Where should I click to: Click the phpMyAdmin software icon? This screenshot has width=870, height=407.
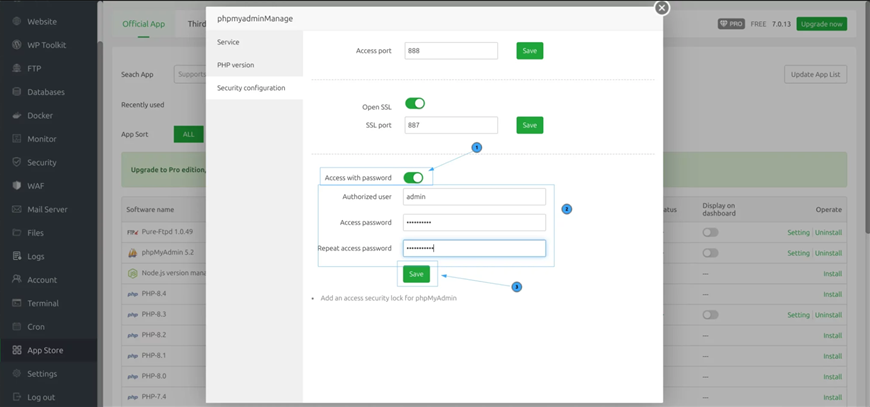(132, 253)
